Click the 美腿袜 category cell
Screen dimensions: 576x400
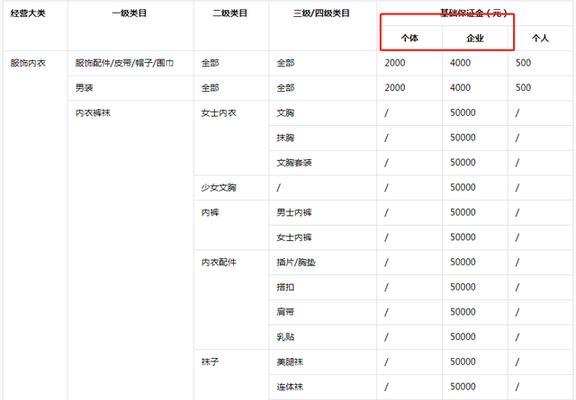290,362
